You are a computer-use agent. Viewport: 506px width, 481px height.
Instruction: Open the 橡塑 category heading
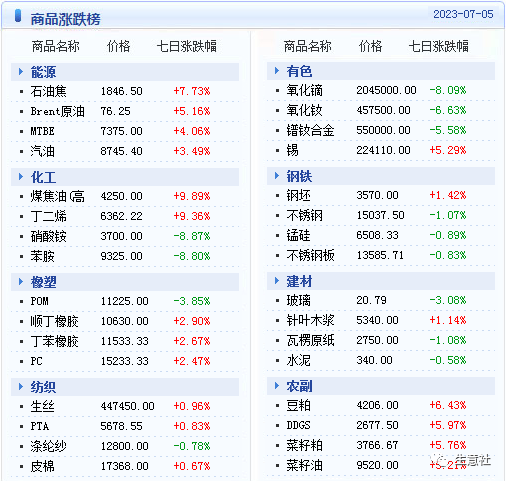coord(43,282)
